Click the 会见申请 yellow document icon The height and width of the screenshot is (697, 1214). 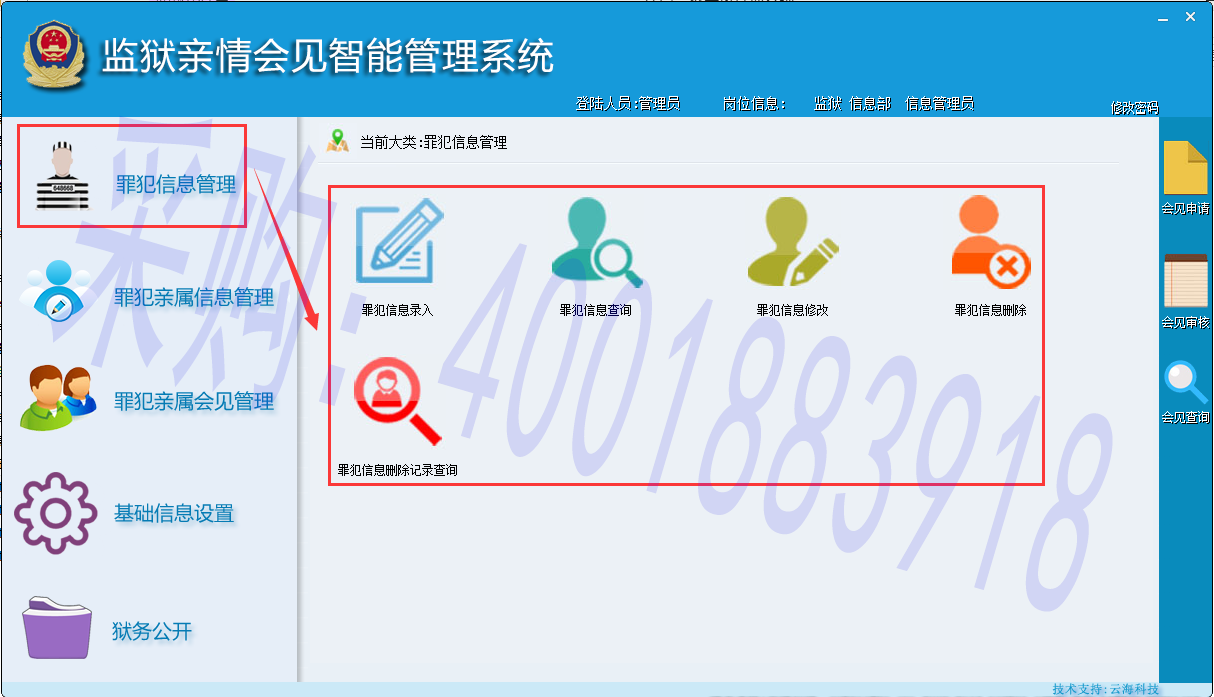point(1185,168)
